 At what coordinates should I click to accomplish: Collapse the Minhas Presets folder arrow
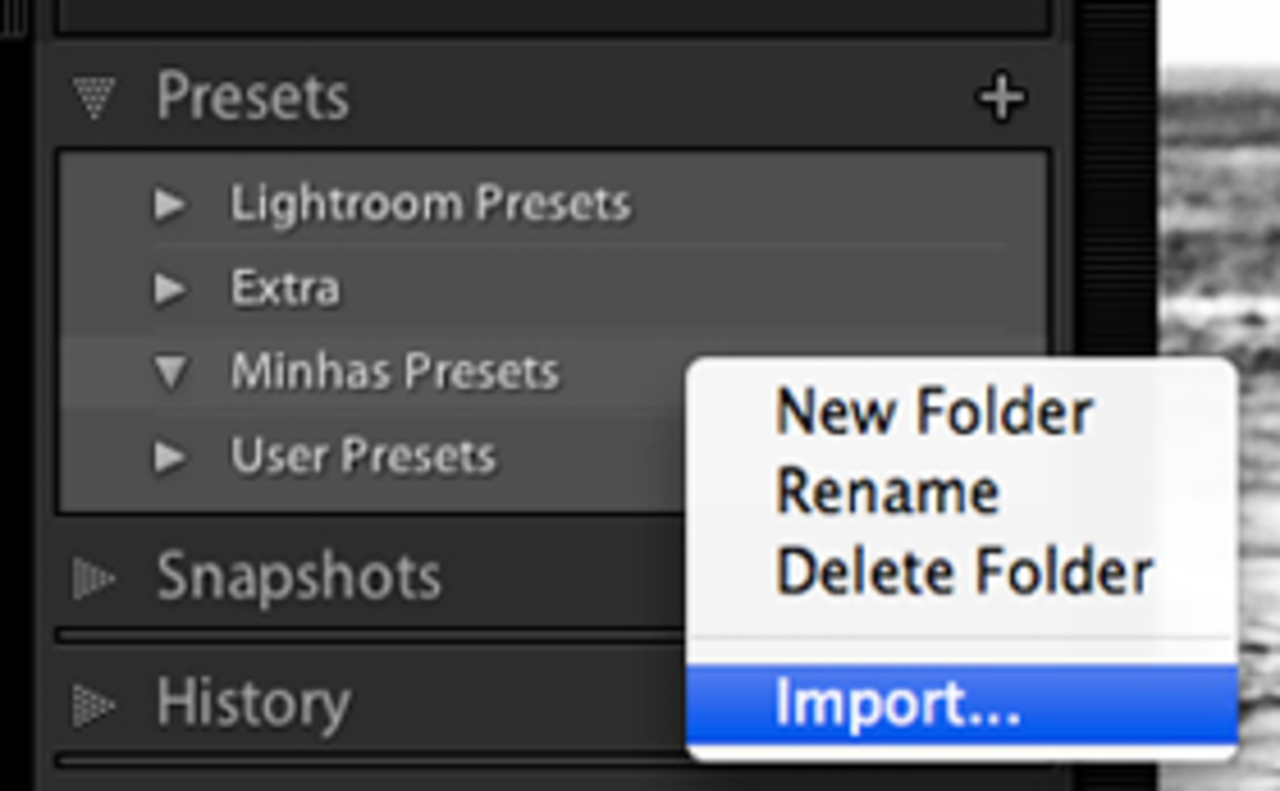click(x=171, y=373)
